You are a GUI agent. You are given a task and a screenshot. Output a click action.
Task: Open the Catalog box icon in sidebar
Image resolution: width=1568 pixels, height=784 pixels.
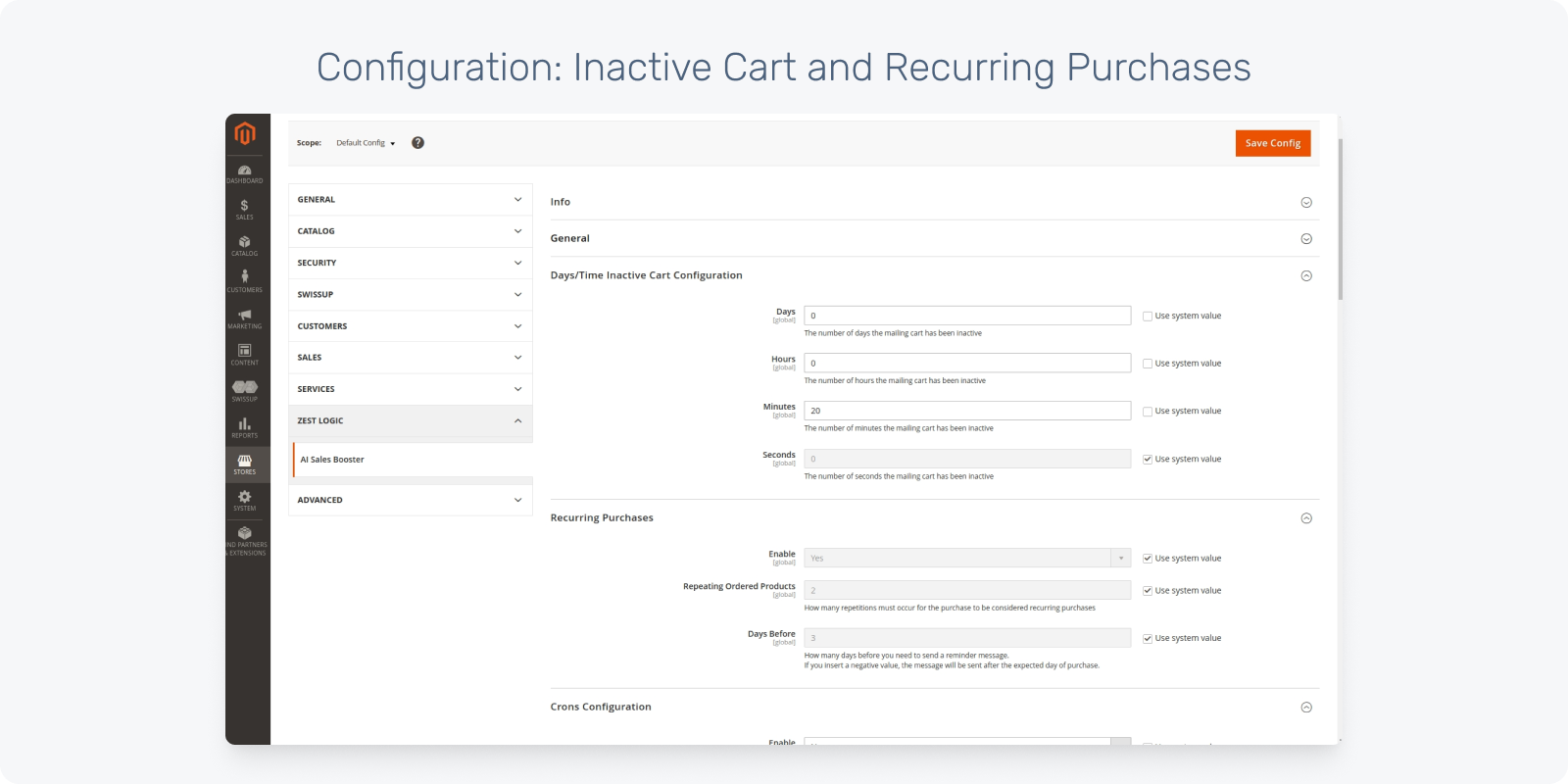coord(245,245)
